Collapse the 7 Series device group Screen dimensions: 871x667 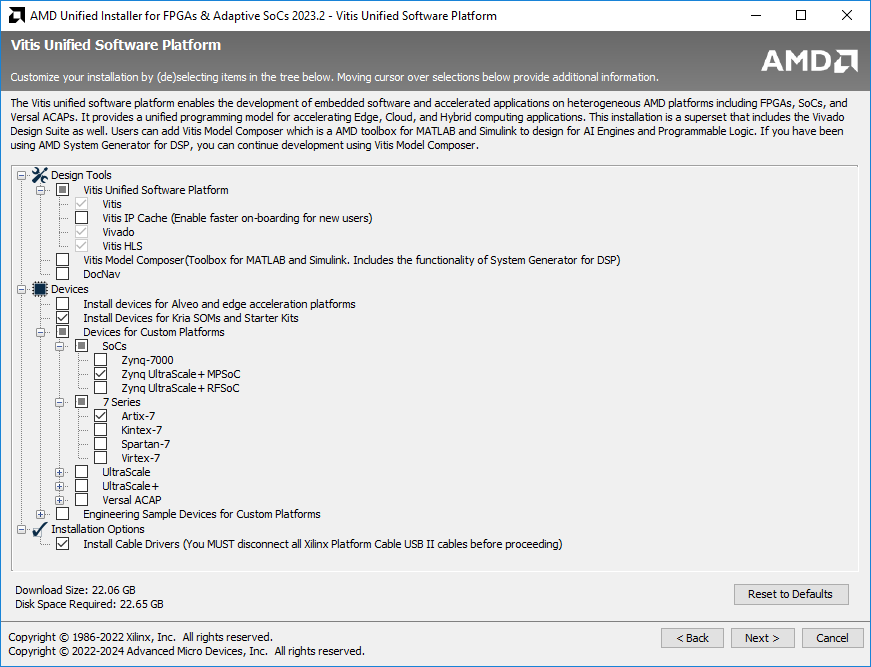(60, 402)
